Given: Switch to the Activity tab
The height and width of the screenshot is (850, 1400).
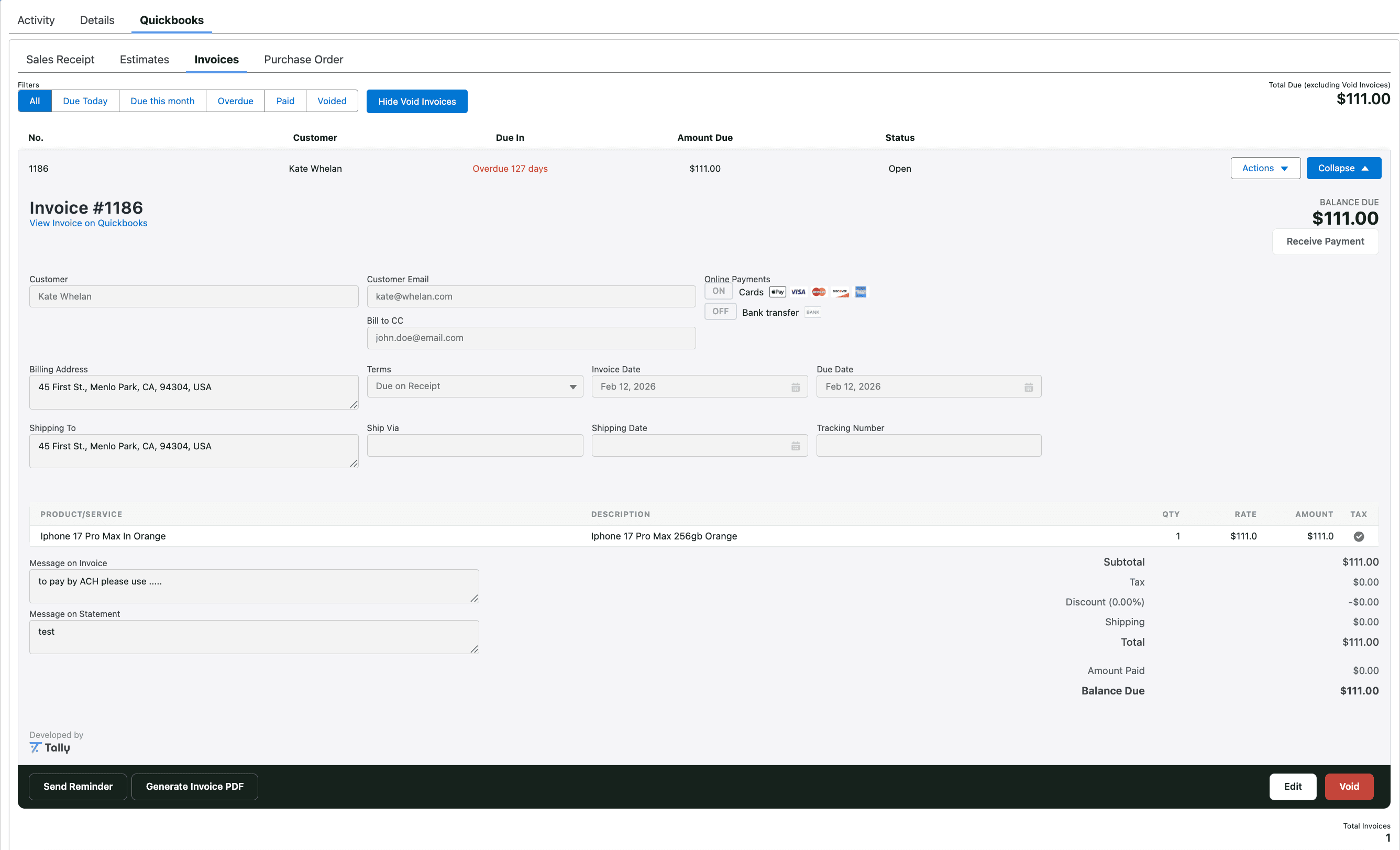Looking at the screenshot, I should point(36,20).
